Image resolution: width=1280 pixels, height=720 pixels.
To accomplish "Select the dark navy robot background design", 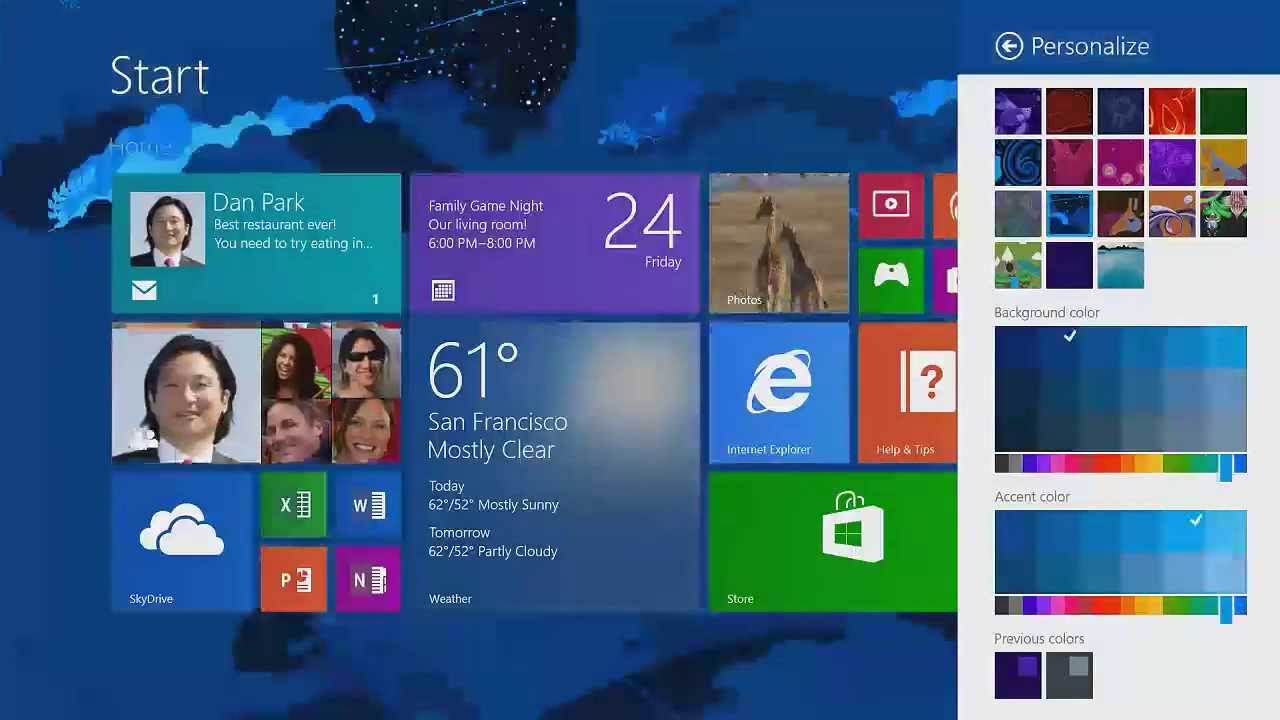I will 1120,111.
